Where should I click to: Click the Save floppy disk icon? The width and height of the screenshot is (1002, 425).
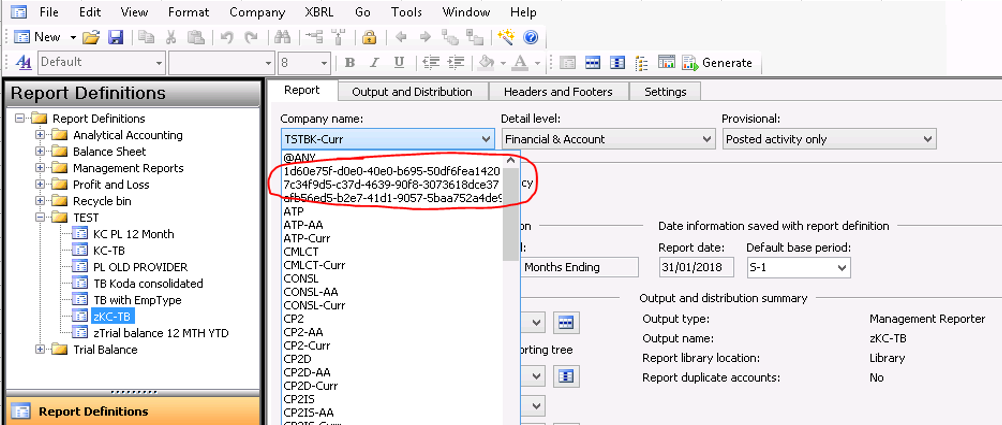coord(116,37)
